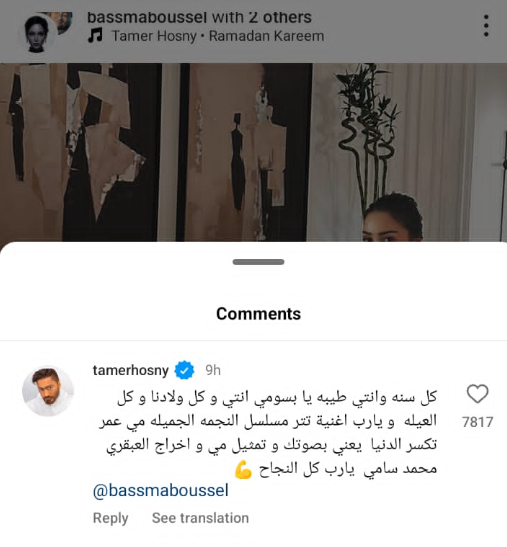
Task: Tap the flexed bicep emoji in comment
Action: tap(243, 469)
